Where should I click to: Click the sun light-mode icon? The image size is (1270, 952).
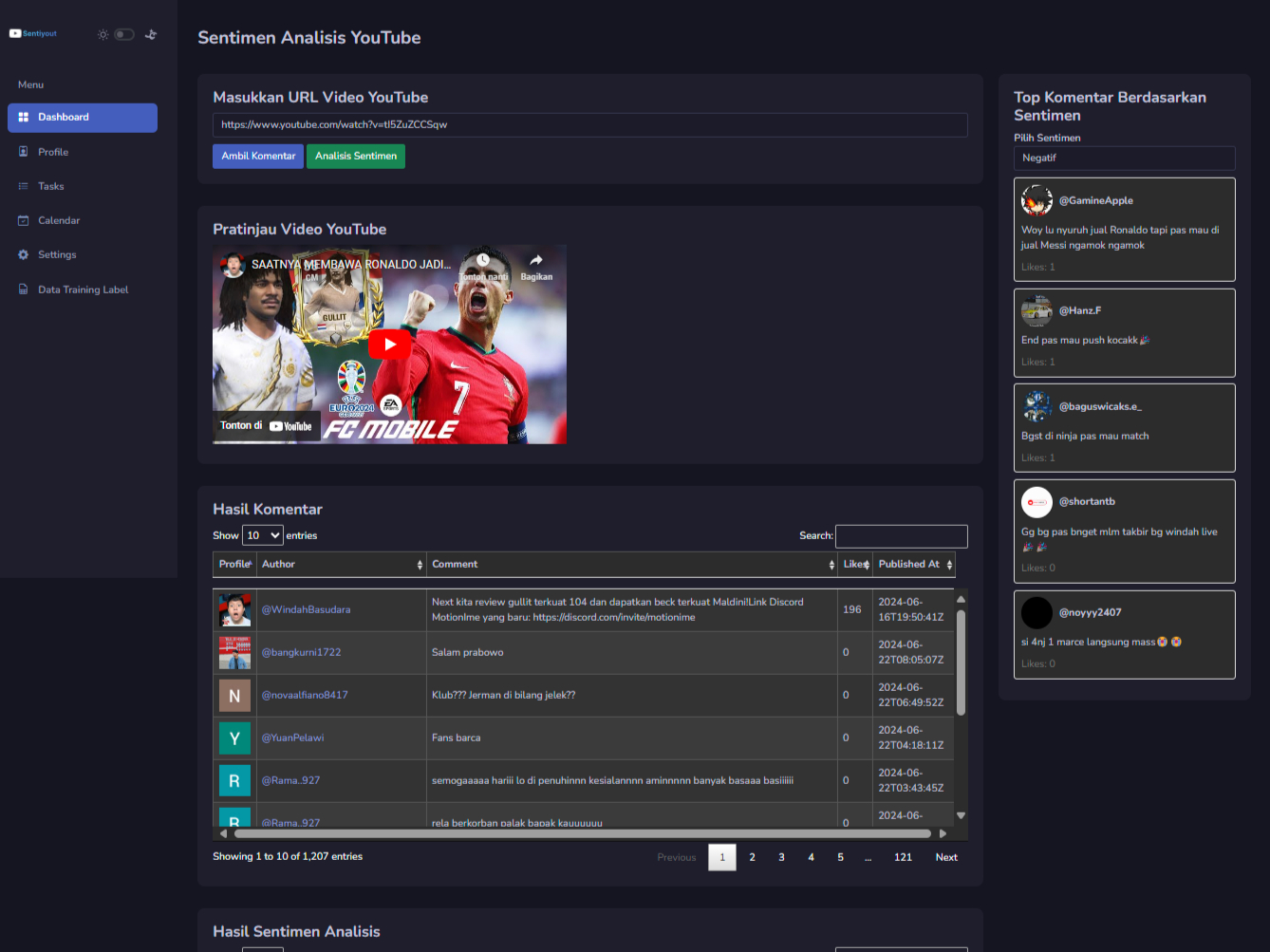coord(103,34)
